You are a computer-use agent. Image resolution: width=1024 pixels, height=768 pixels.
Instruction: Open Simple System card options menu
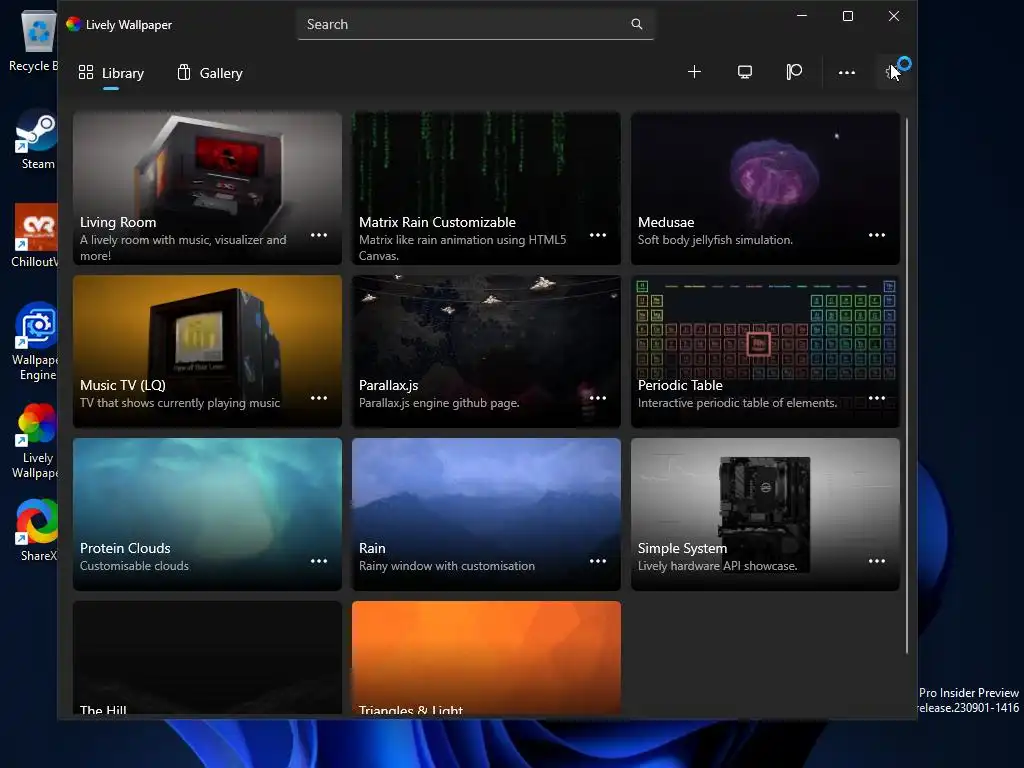tap(876, 561)
